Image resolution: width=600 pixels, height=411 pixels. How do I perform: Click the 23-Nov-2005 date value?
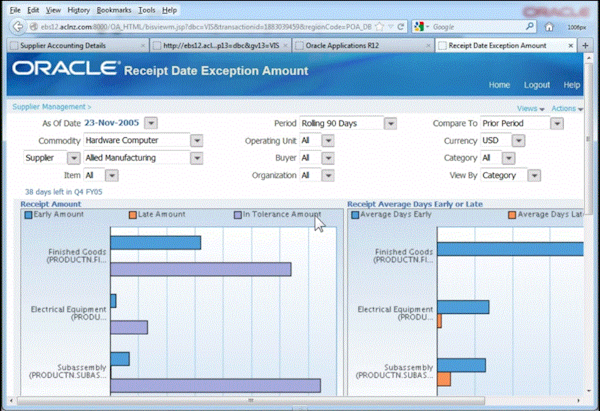tap(111, 123)
